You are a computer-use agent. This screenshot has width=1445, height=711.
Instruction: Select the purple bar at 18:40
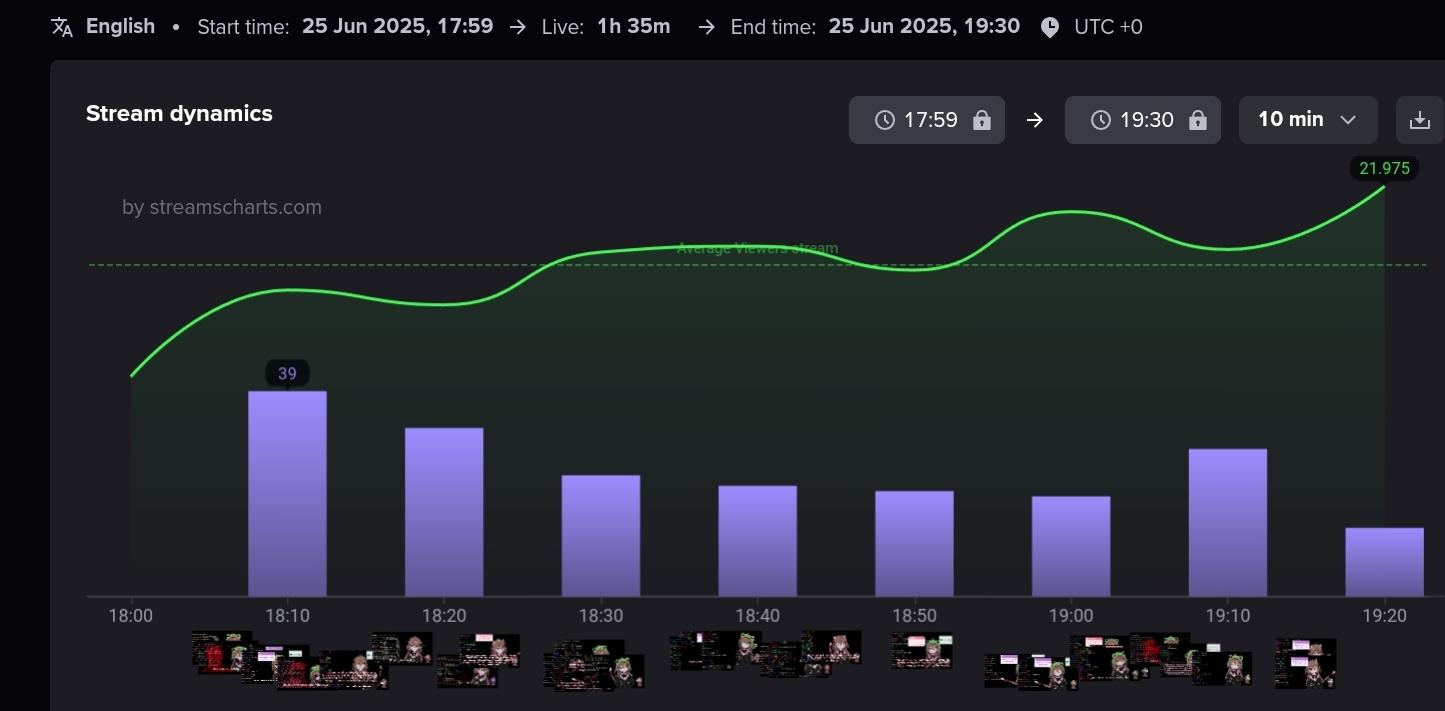[758, 541]
